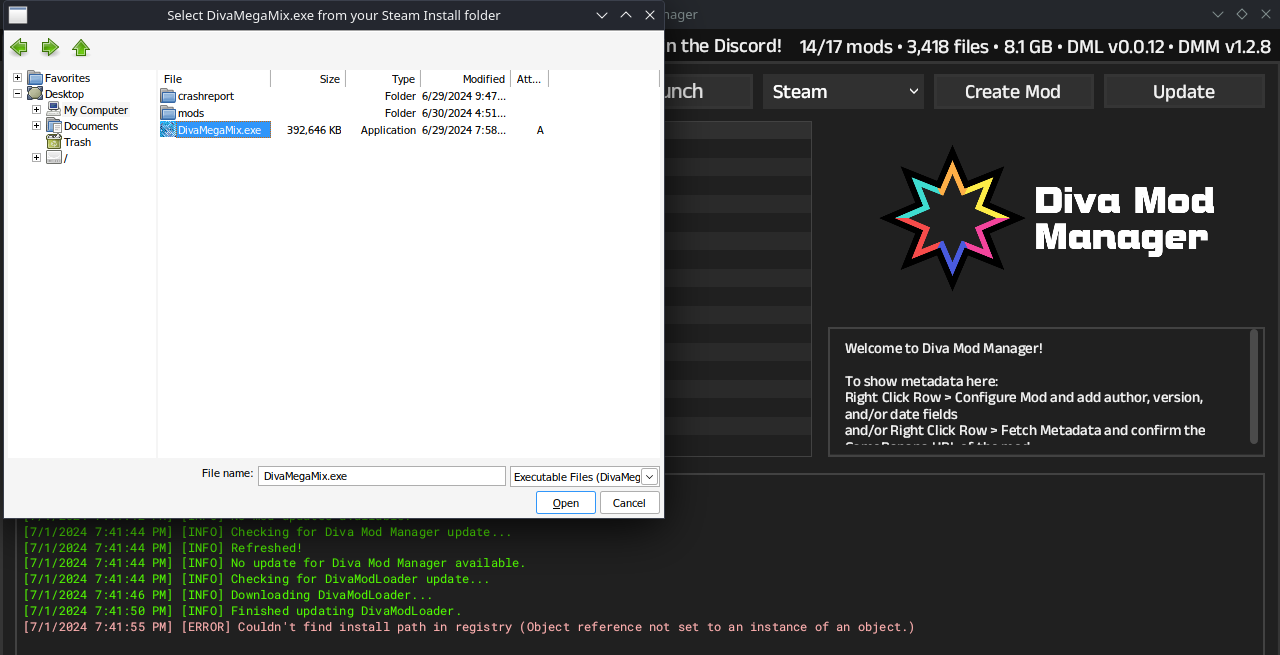Sort by the Modified column header
The width and height of the screenshot is (1280, 655).
[465, 79]
